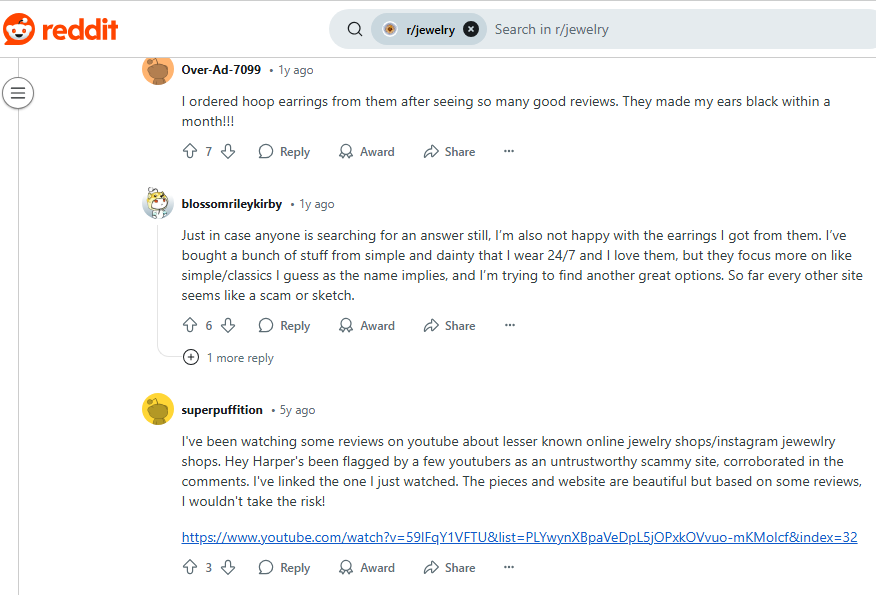Downvote Over-Ad-7099's comment
The image size is (876, 595).
click(228, 152)
